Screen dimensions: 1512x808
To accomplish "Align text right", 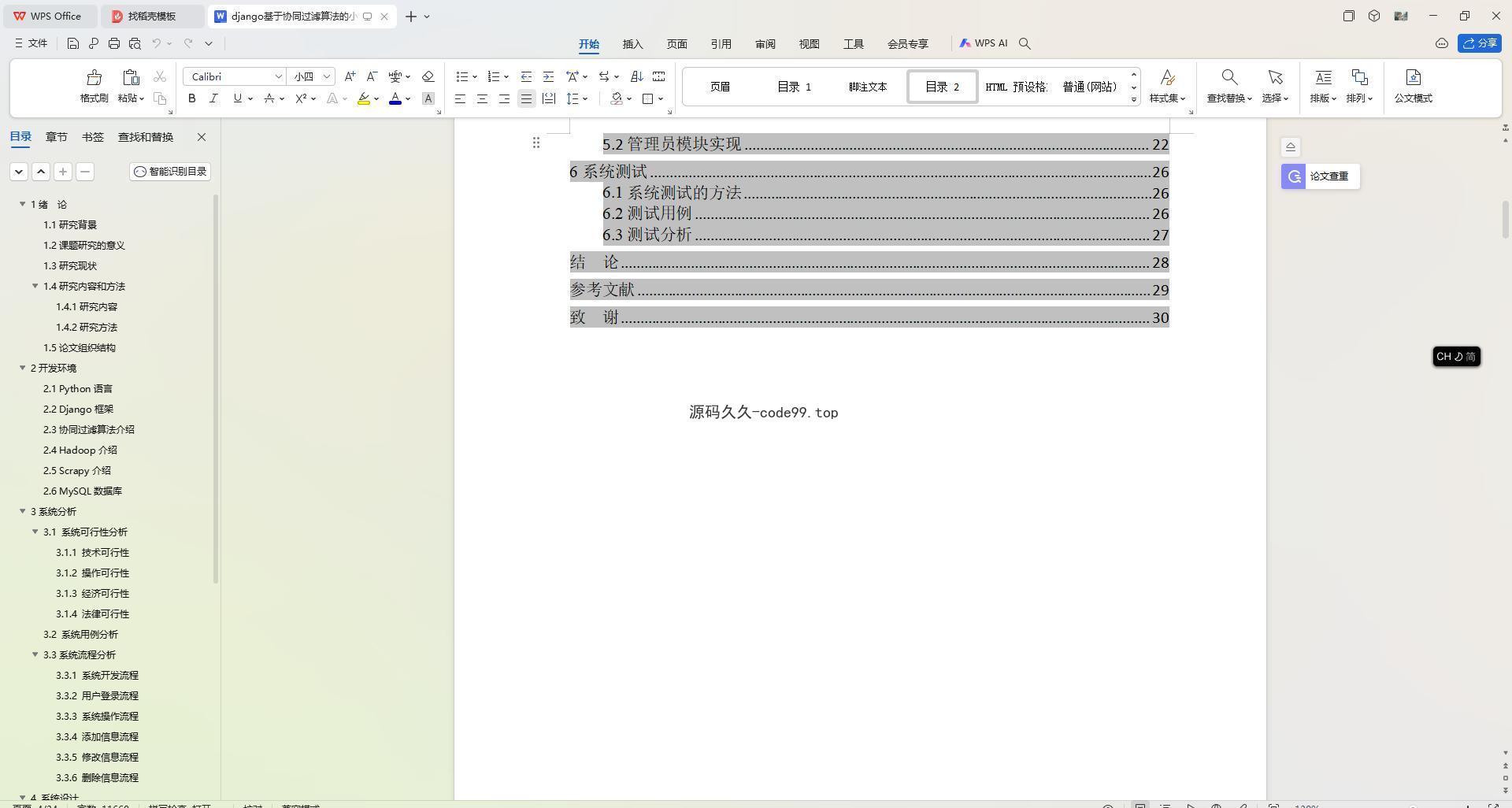I will pyautogui.click(x=504, y=98).
